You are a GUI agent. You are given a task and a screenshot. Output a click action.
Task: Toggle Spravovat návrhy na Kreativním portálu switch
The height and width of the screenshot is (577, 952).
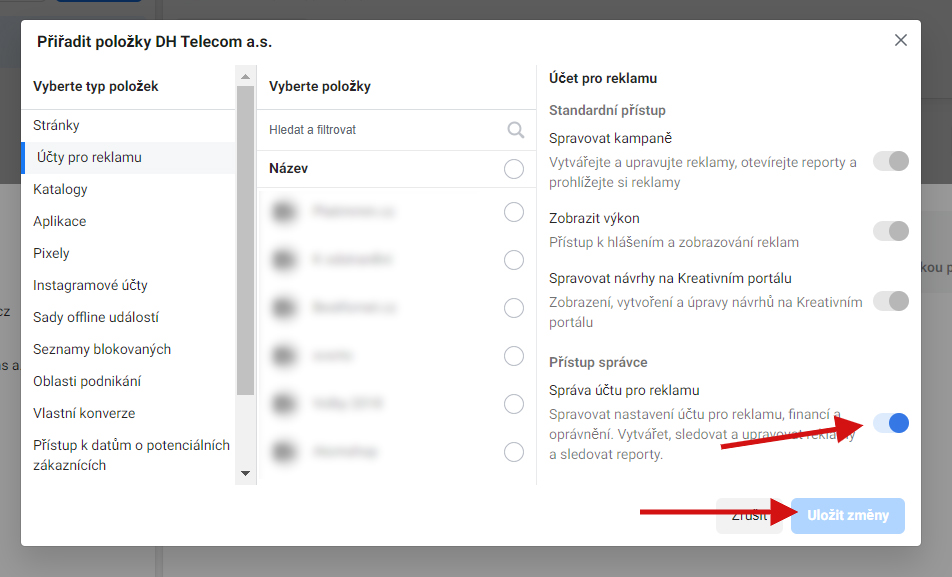tap(891, 301)
